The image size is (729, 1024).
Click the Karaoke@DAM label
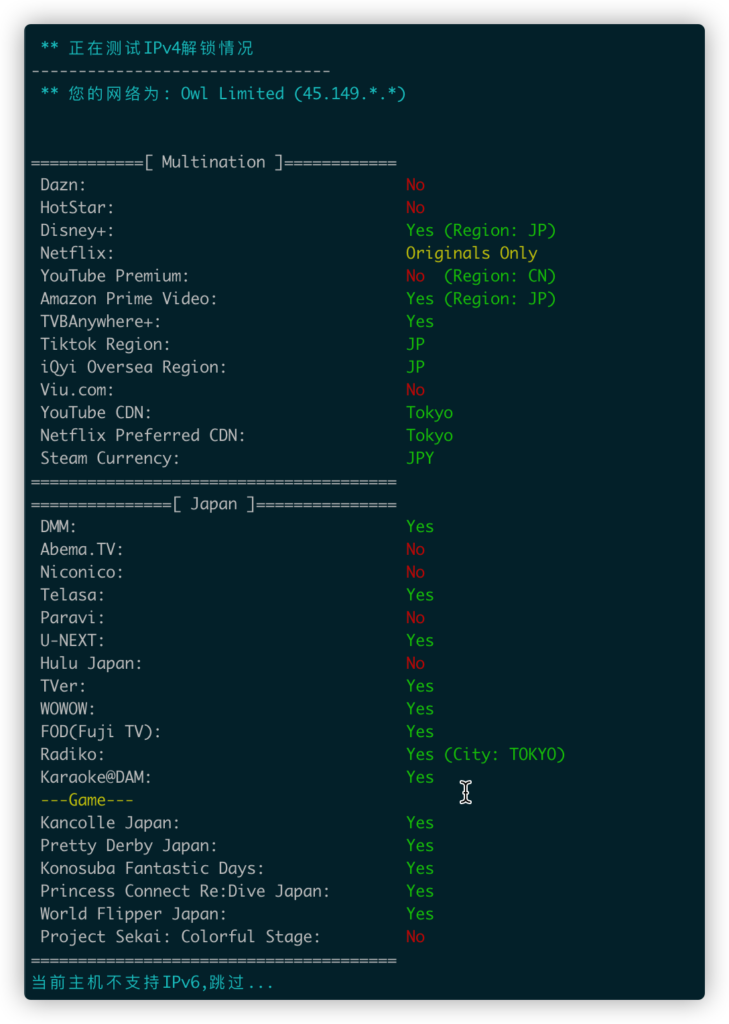pos(95,777)
